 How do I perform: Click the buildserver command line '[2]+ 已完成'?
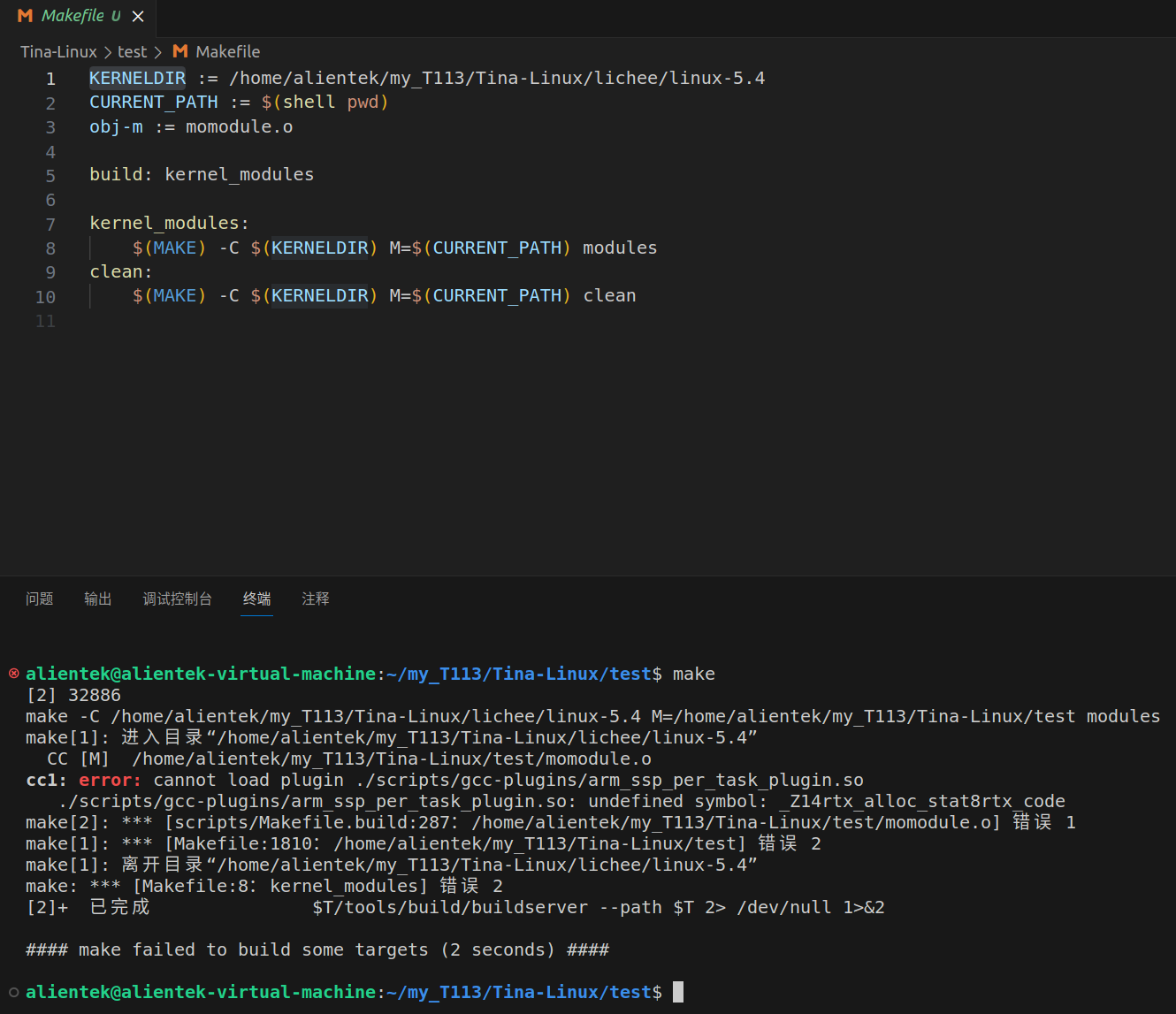coord(455,907)
